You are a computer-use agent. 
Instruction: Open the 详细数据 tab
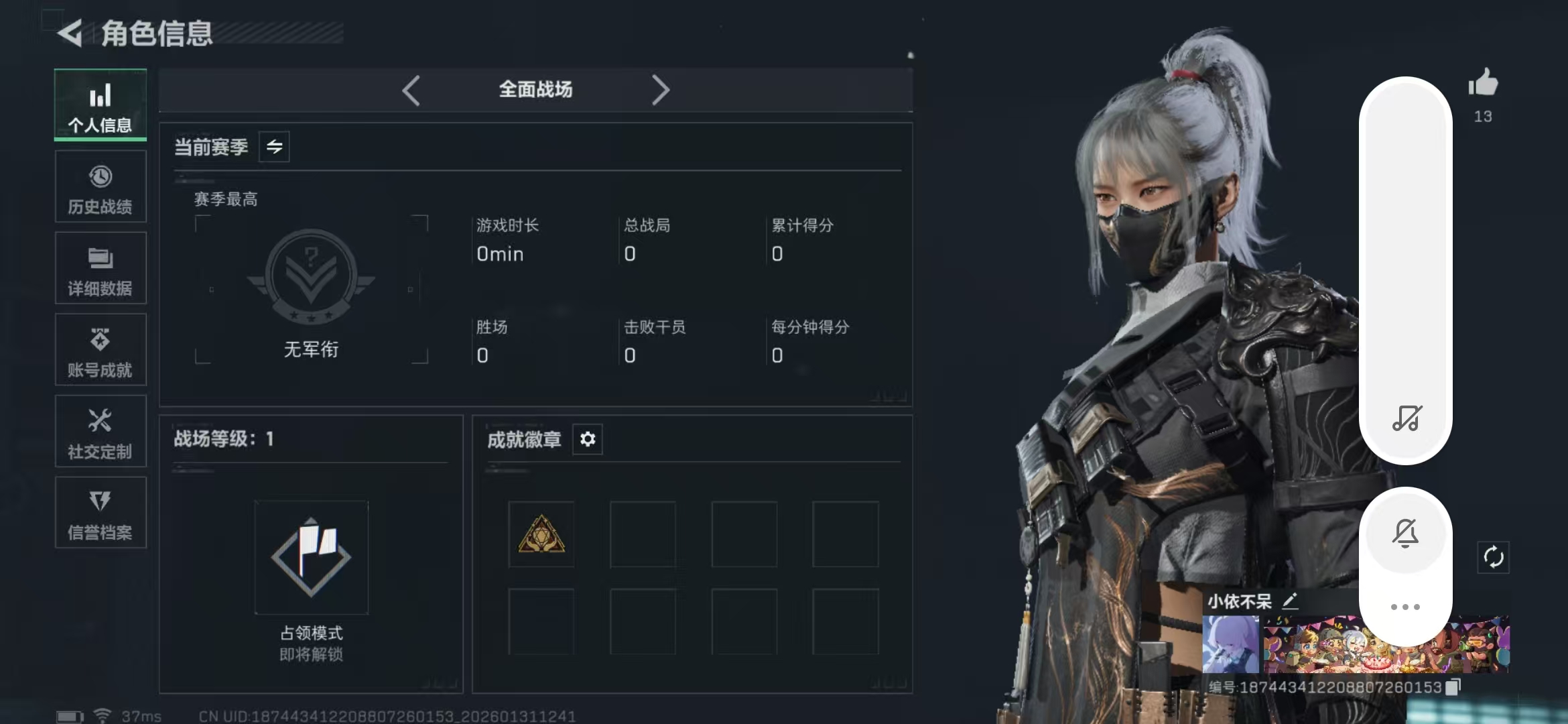[x=101, y=268]
